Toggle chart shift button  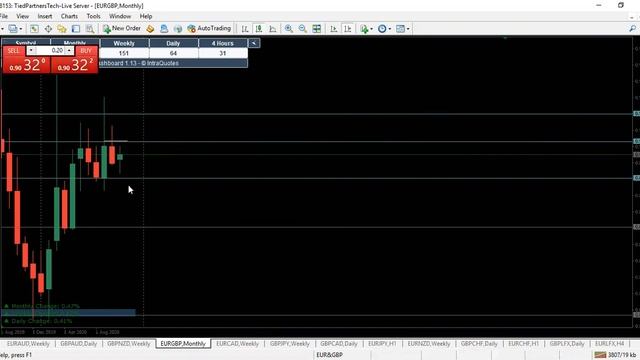pos(347,29)
